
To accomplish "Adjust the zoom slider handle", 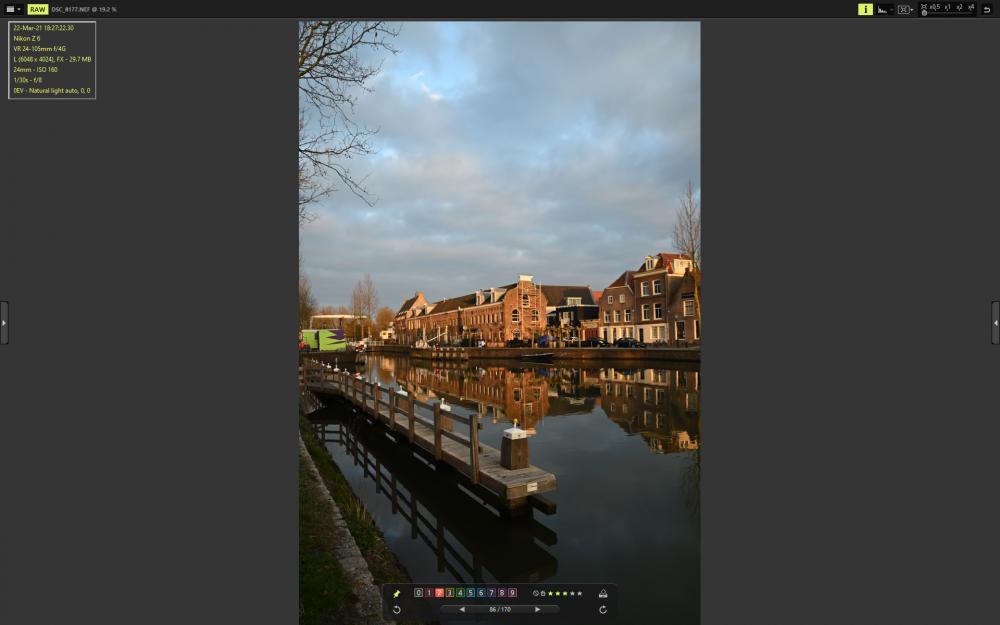I will point(924,13).
